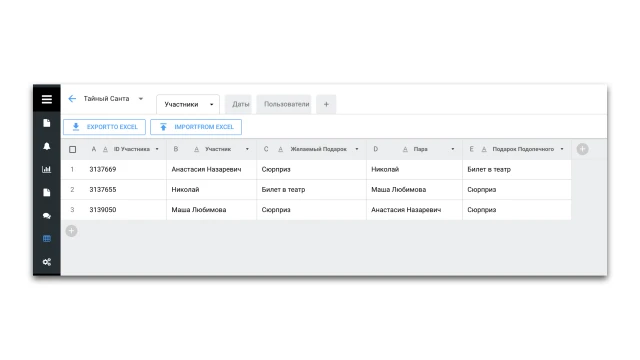This screenshot has height=360, width=640.
Task: Click row number 1
Action: [72, 169]
